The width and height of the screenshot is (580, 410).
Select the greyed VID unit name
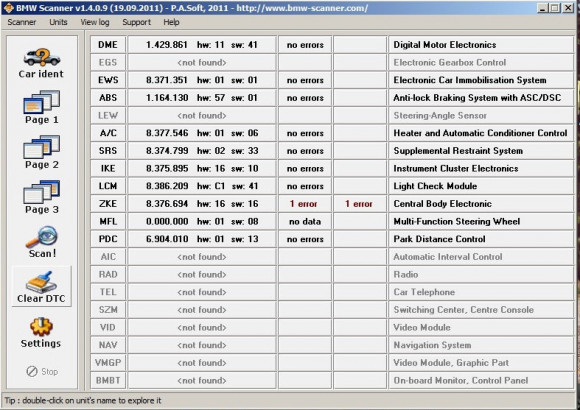(108, 327)
